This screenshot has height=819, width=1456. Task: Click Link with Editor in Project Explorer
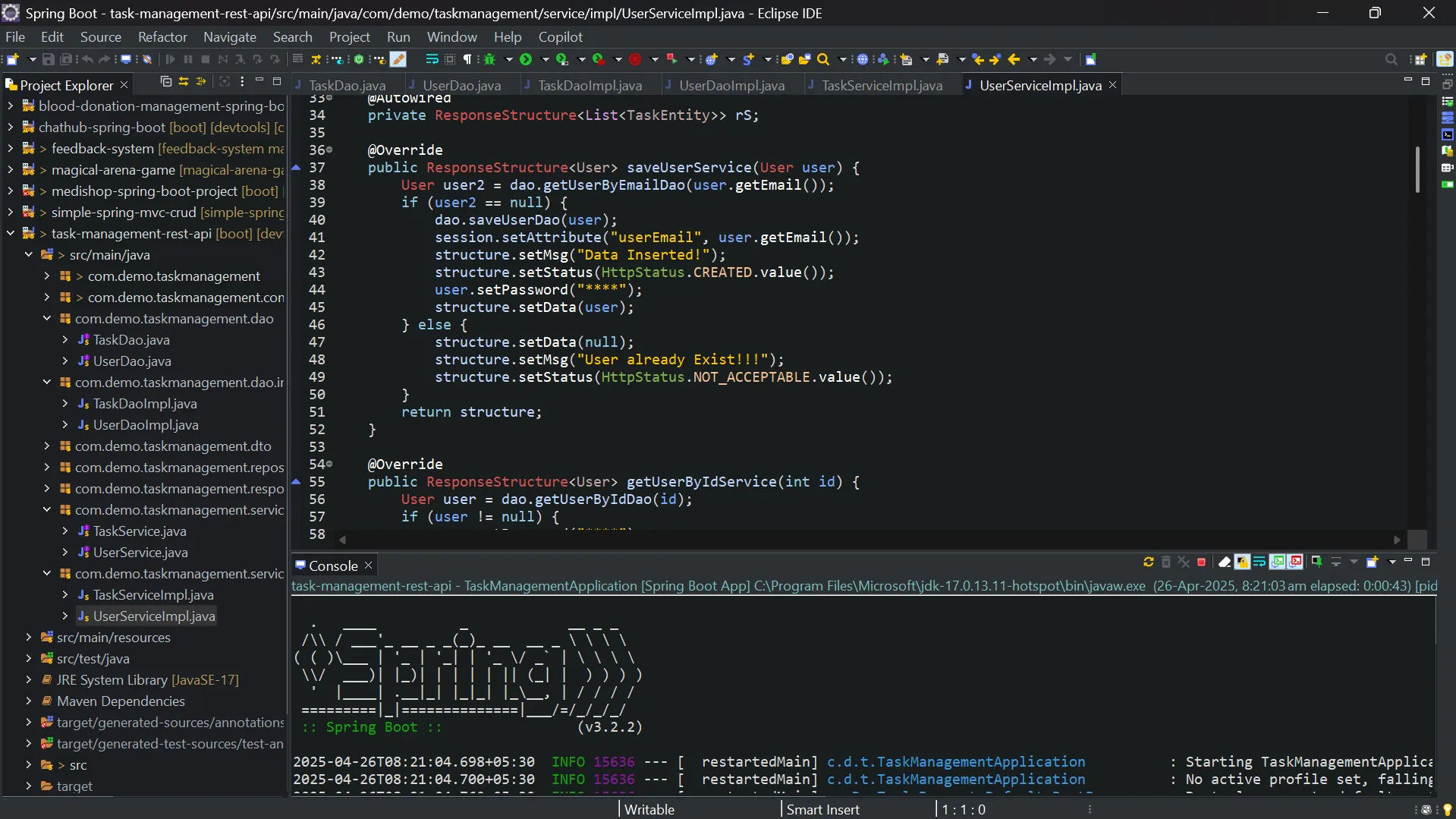pyautogui.click(x=184, y=82)
